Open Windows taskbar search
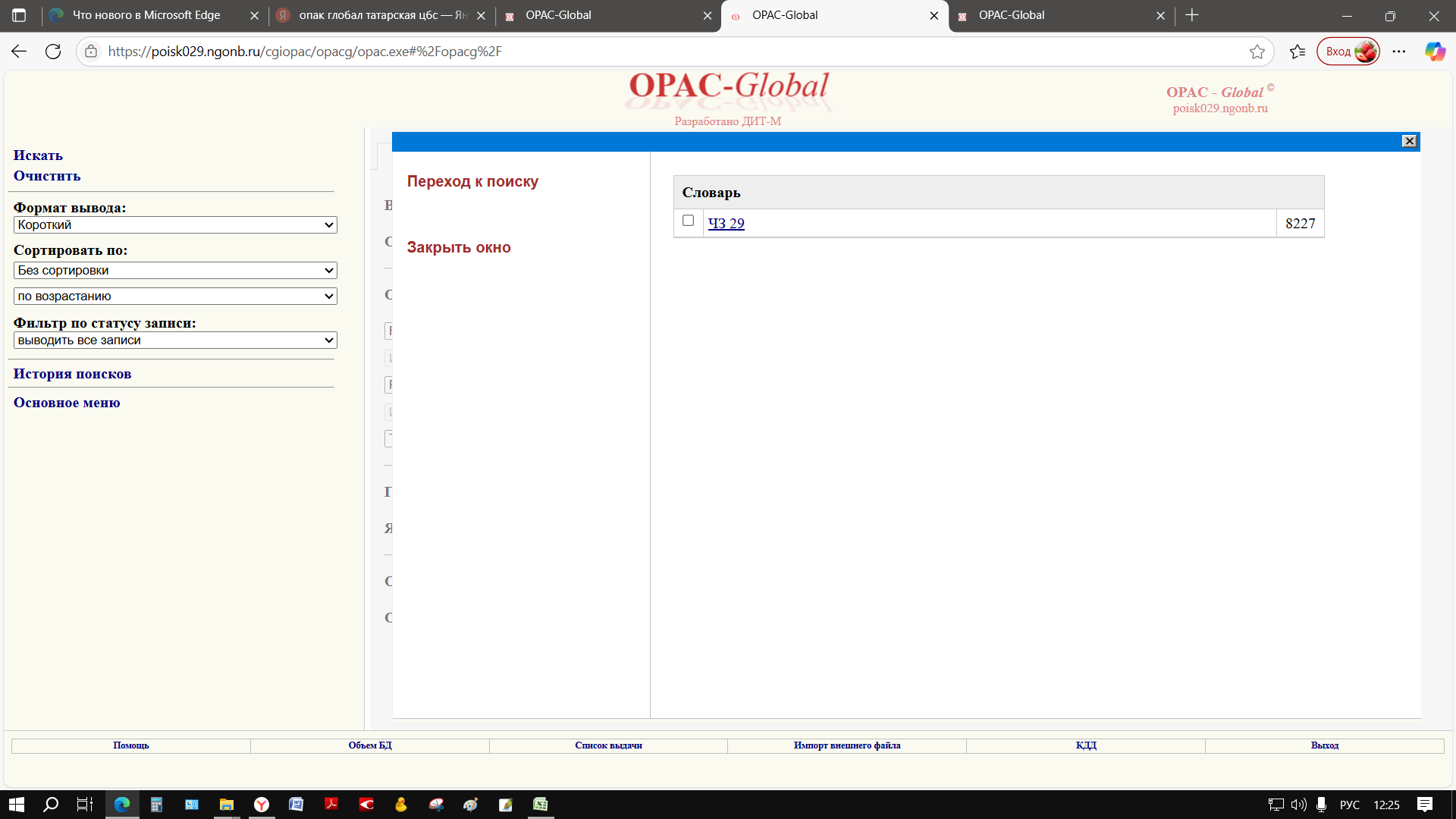 pos(51,805)
